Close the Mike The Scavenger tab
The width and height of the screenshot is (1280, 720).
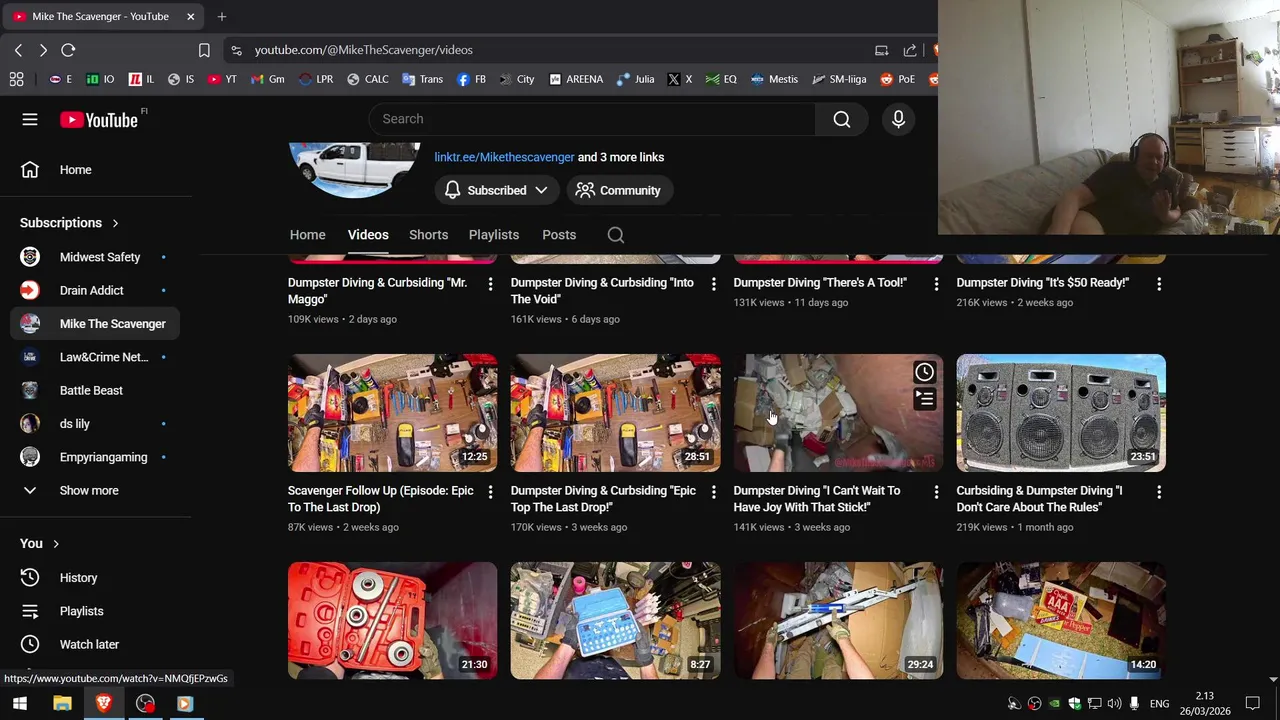point(190,16)
